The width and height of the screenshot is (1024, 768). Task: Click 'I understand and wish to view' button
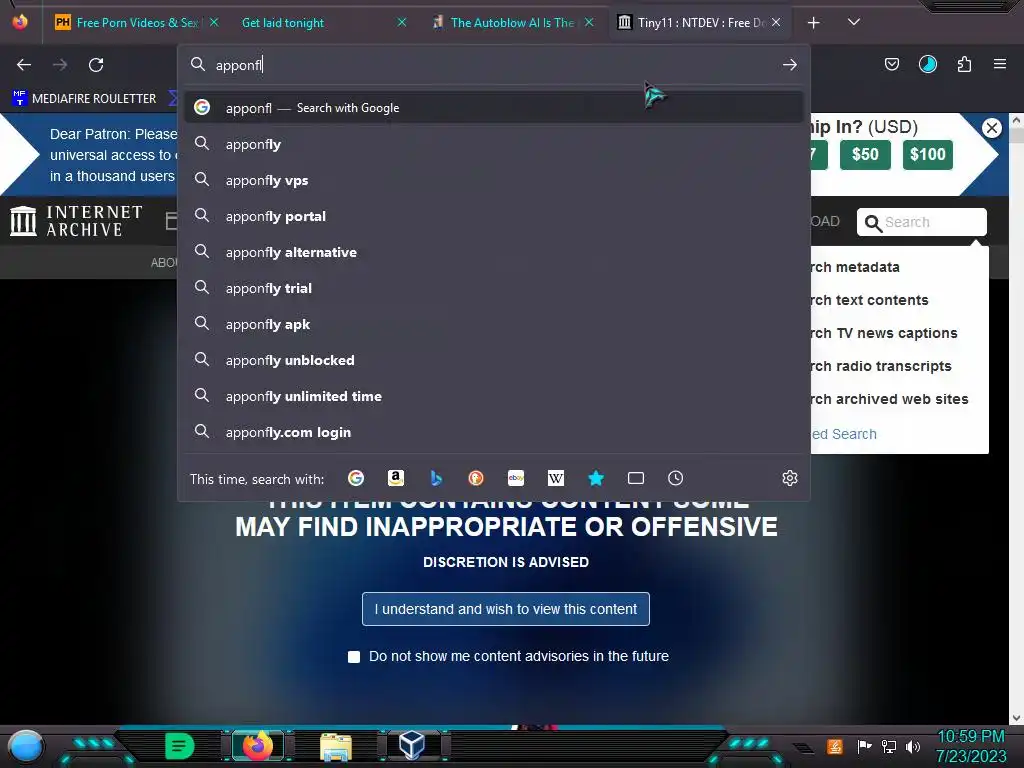[505, 609]
